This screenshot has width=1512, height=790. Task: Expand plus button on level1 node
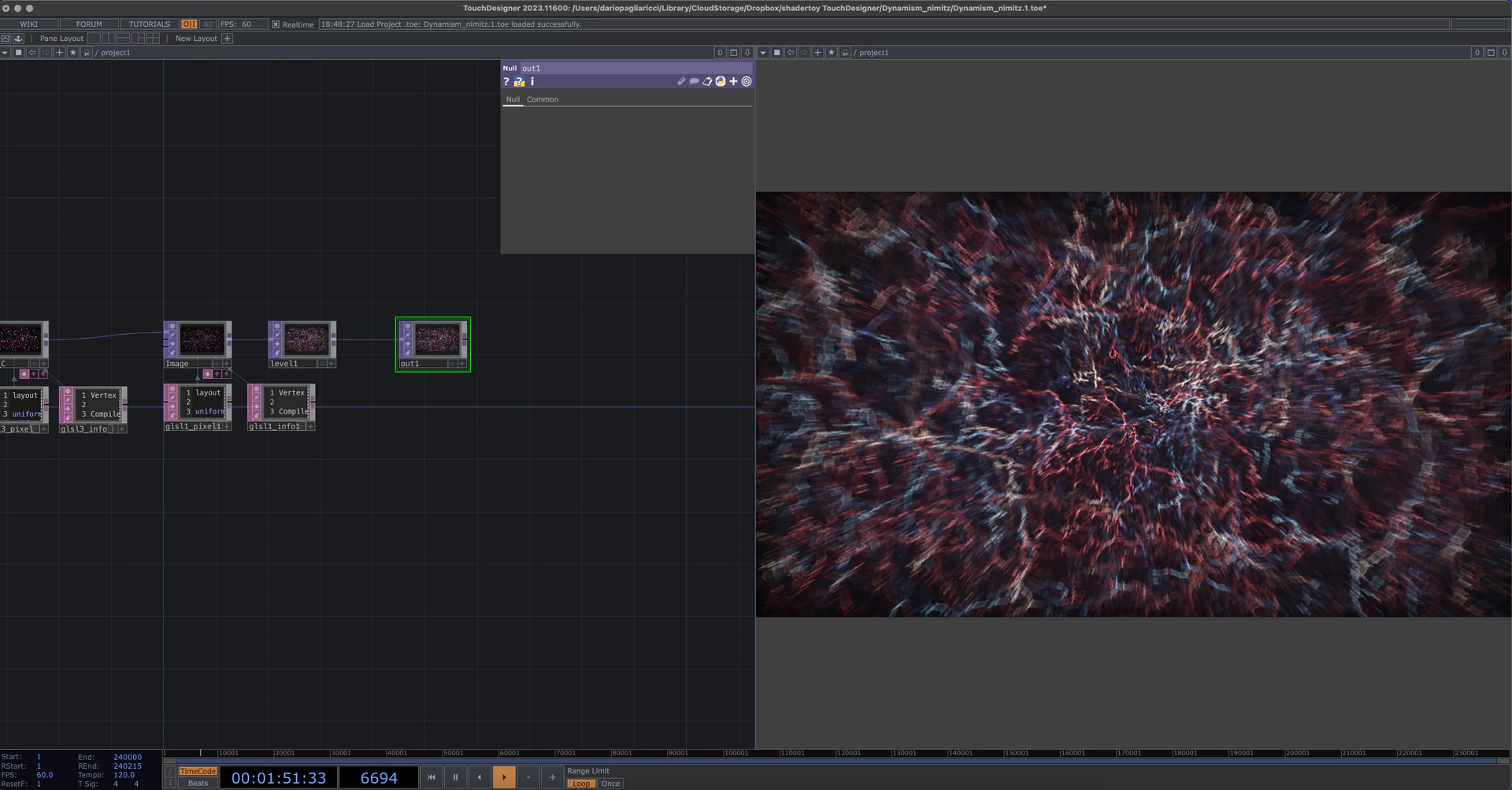tap(332, 364)
